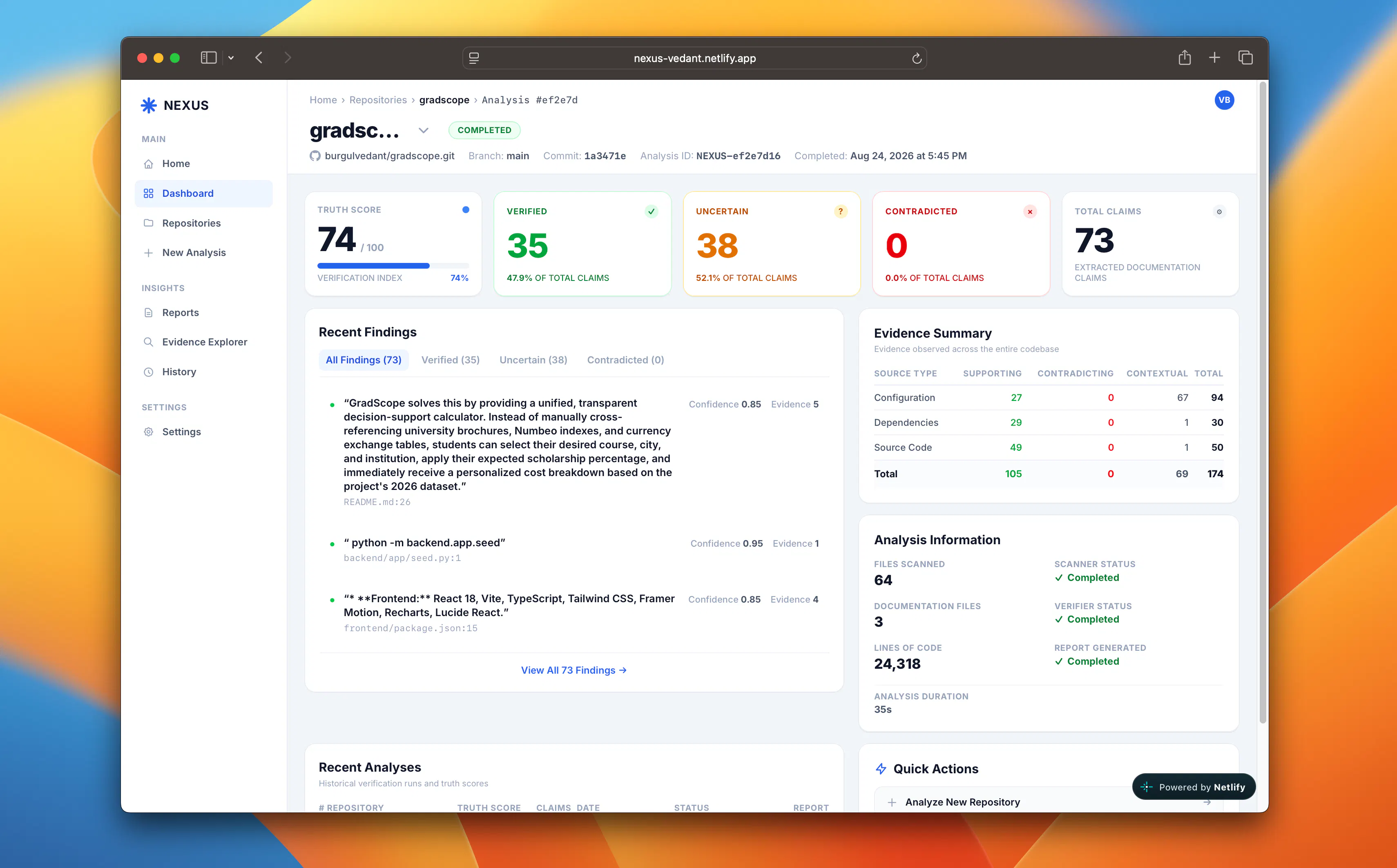Select Dashboard in the sidebar
Viewport: 1397px width, 868px height.
pyautogui.click(x=204, y=194)
